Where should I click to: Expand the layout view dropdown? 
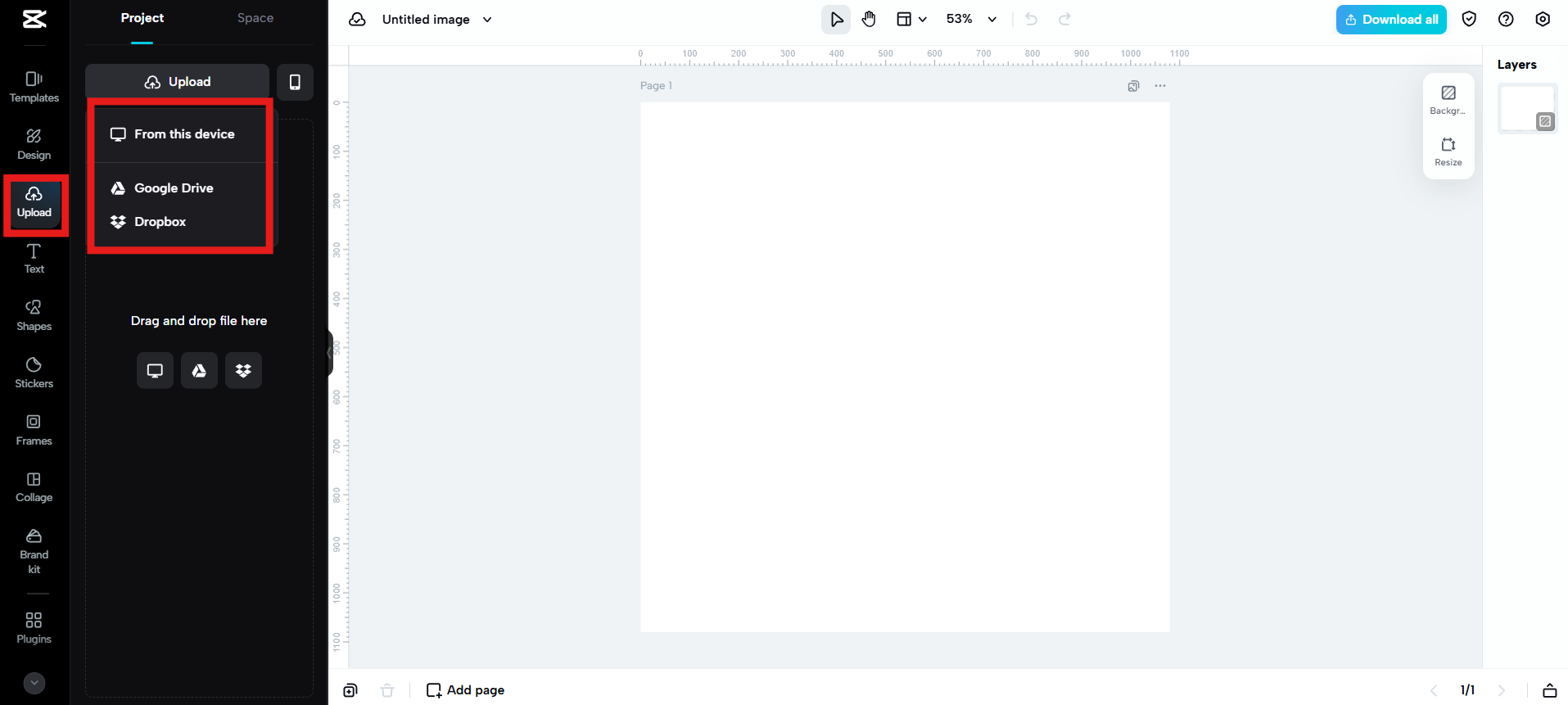coord(911,20)
